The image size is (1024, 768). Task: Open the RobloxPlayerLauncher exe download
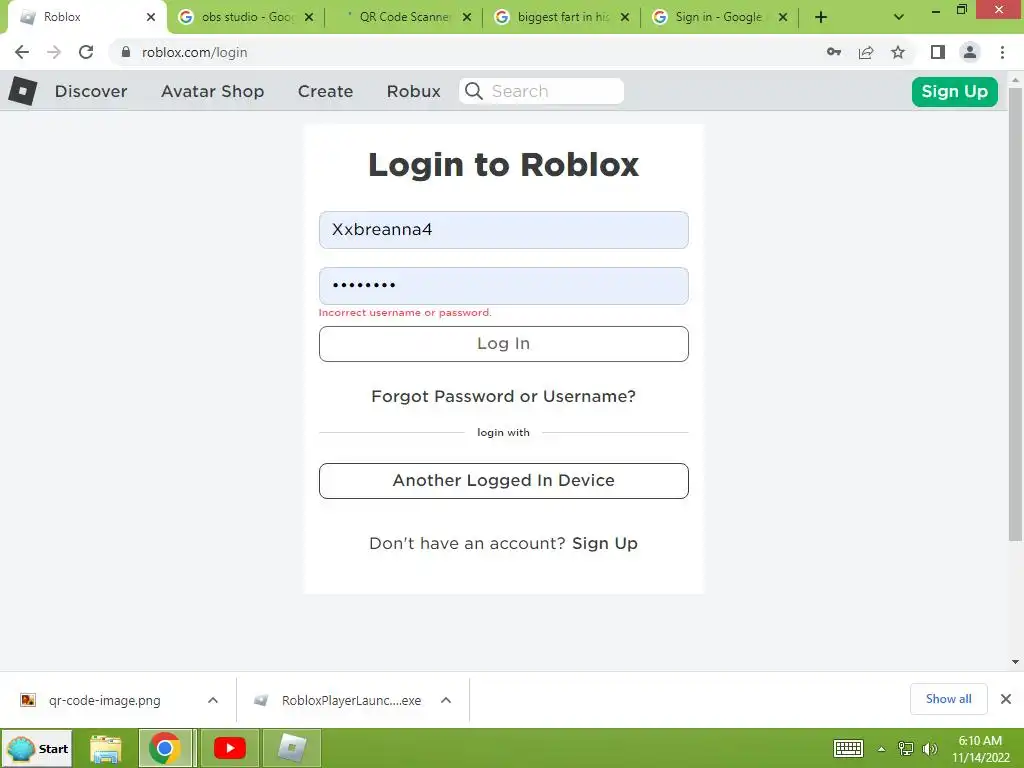[x=351, y=700]
